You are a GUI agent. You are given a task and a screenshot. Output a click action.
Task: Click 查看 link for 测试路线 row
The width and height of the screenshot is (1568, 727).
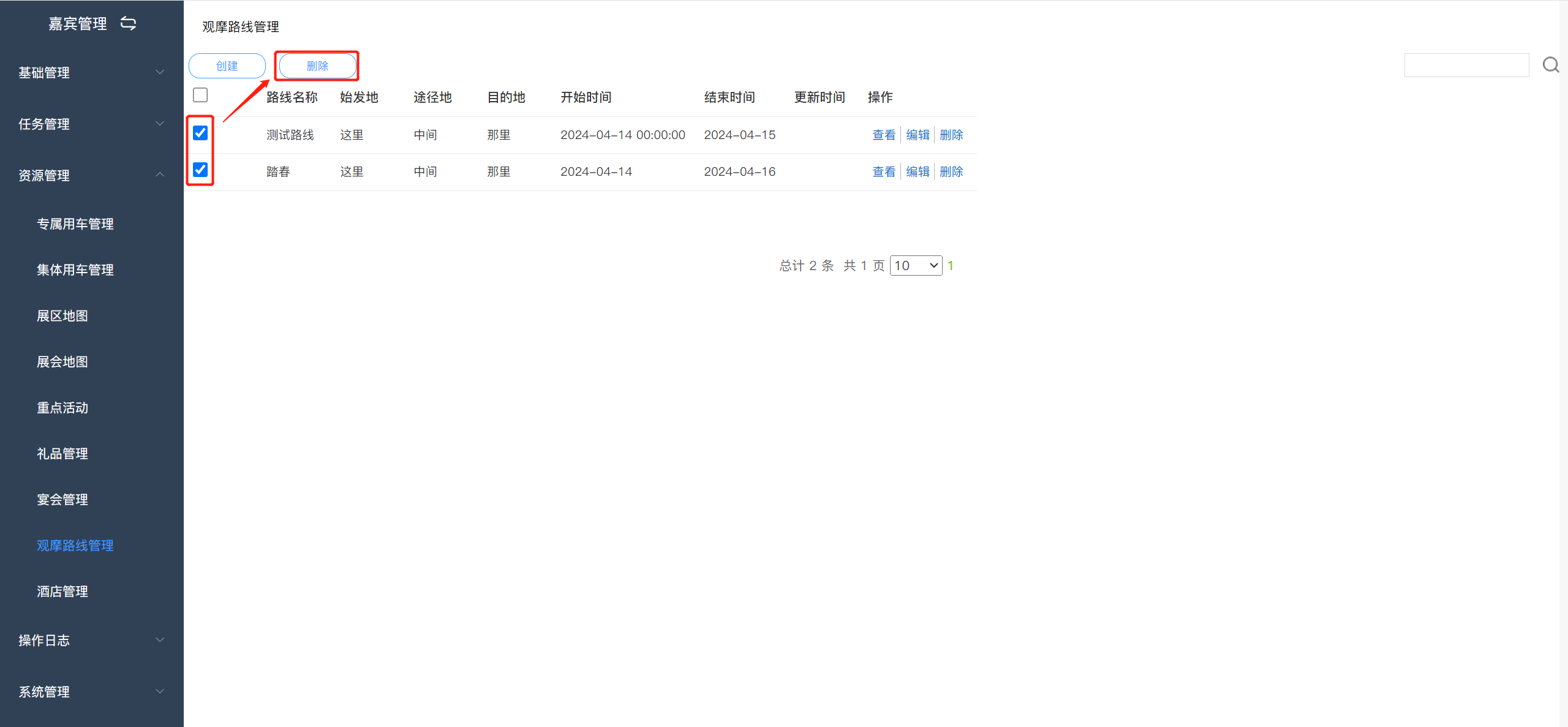click(884, 135)
